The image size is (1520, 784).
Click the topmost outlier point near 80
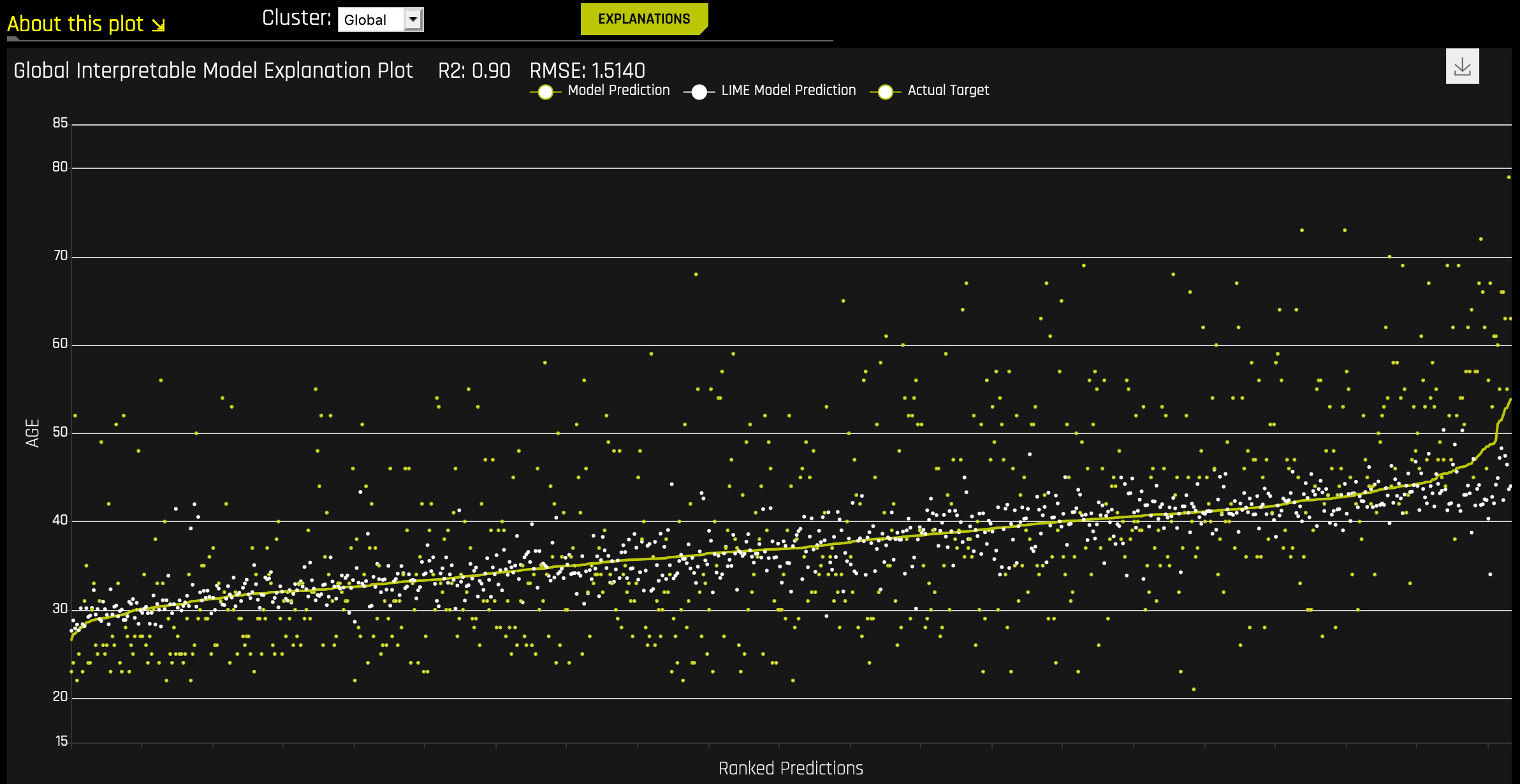tap(1509, 177)
